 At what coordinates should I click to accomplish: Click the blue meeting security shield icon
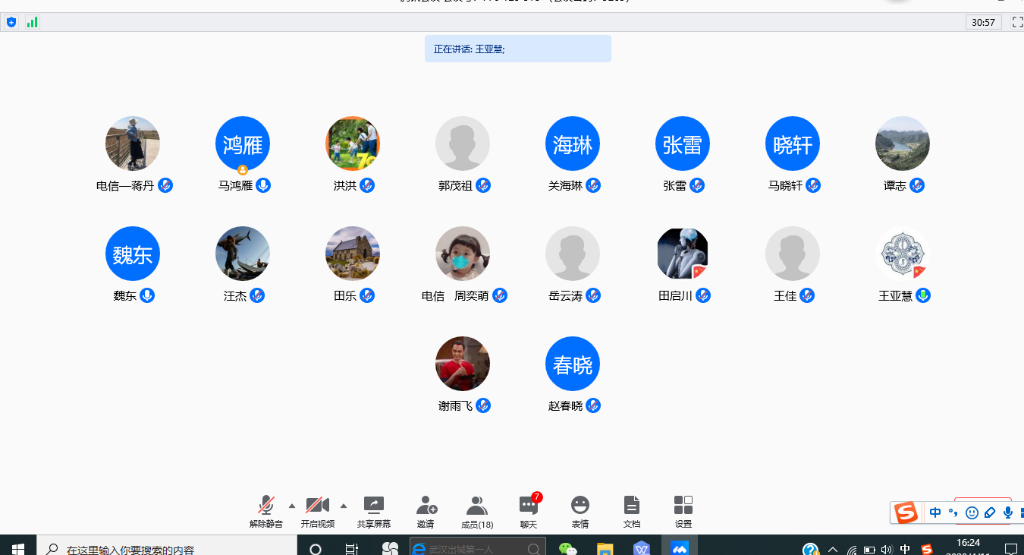(12, 22)
